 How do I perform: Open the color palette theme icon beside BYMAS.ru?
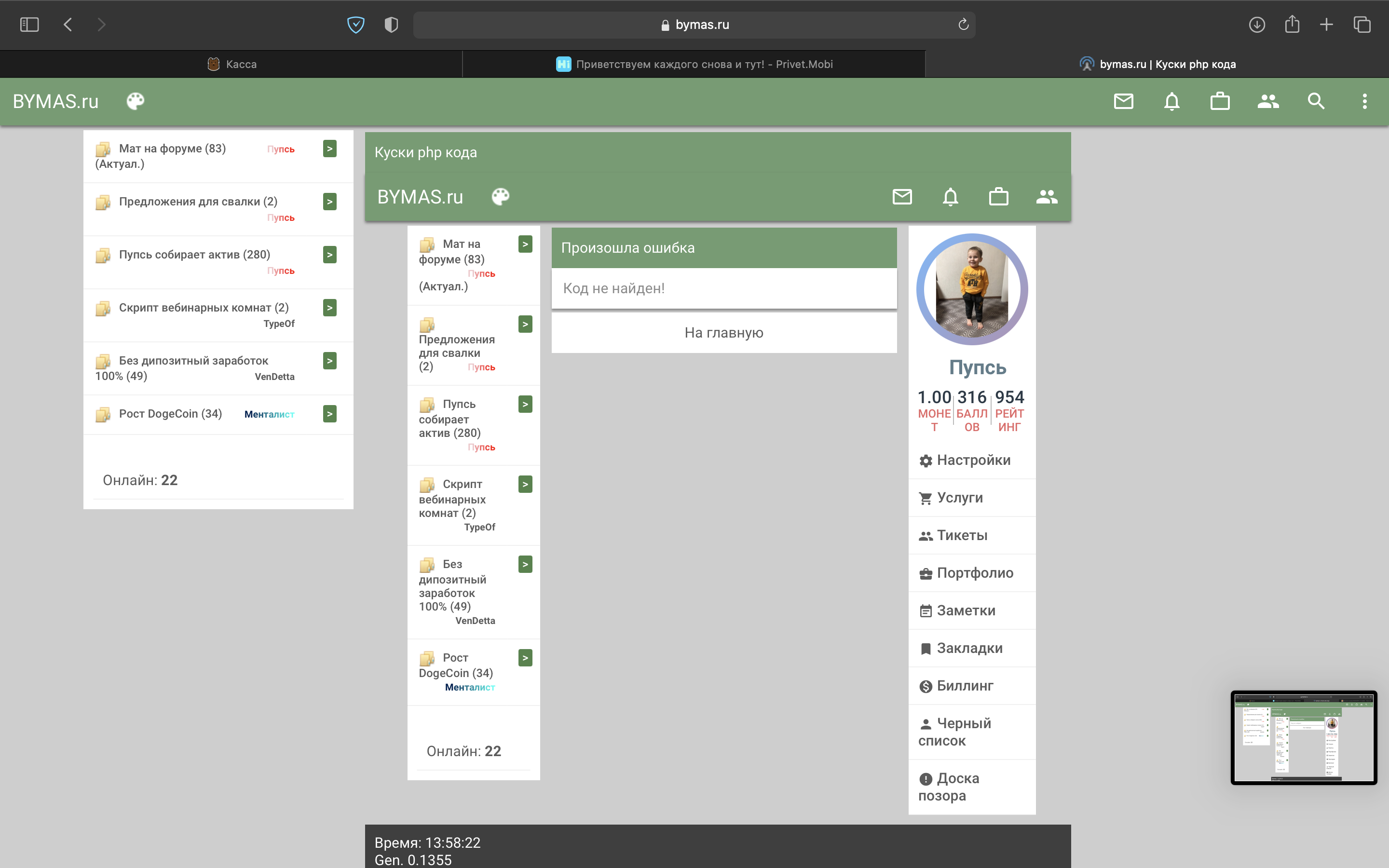point(136,102)
